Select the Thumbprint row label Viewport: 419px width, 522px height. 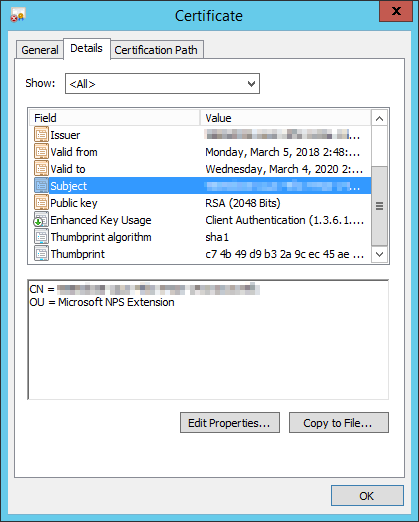[78, 254]
